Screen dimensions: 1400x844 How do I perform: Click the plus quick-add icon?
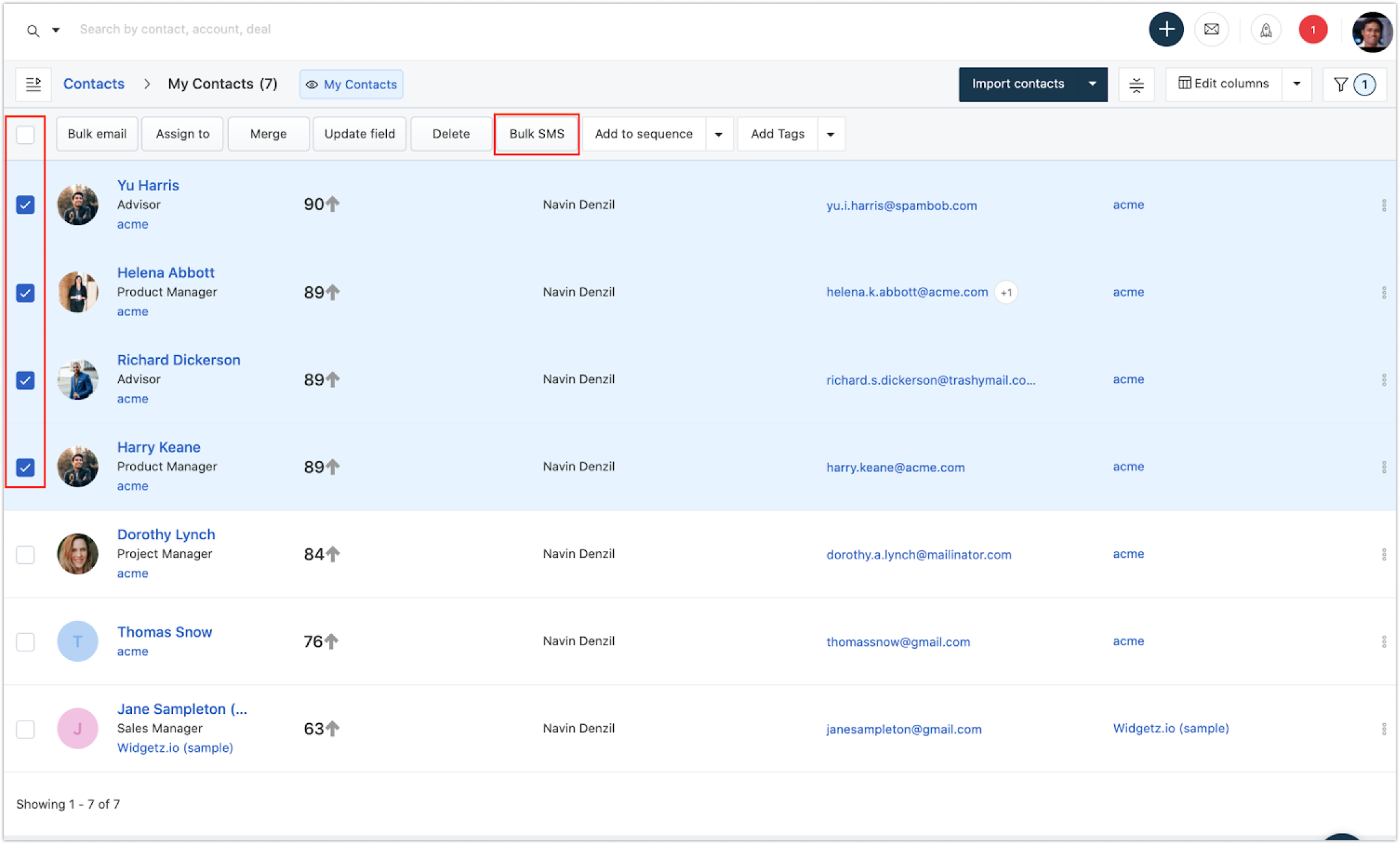click(1166, 29)
